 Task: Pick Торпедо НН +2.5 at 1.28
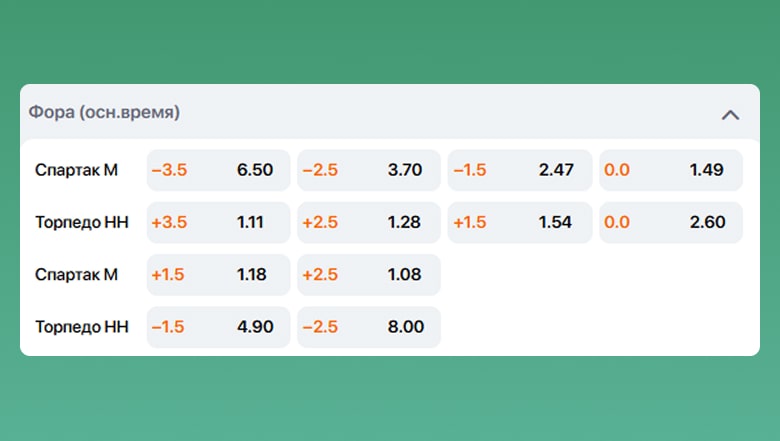point(368,222)
